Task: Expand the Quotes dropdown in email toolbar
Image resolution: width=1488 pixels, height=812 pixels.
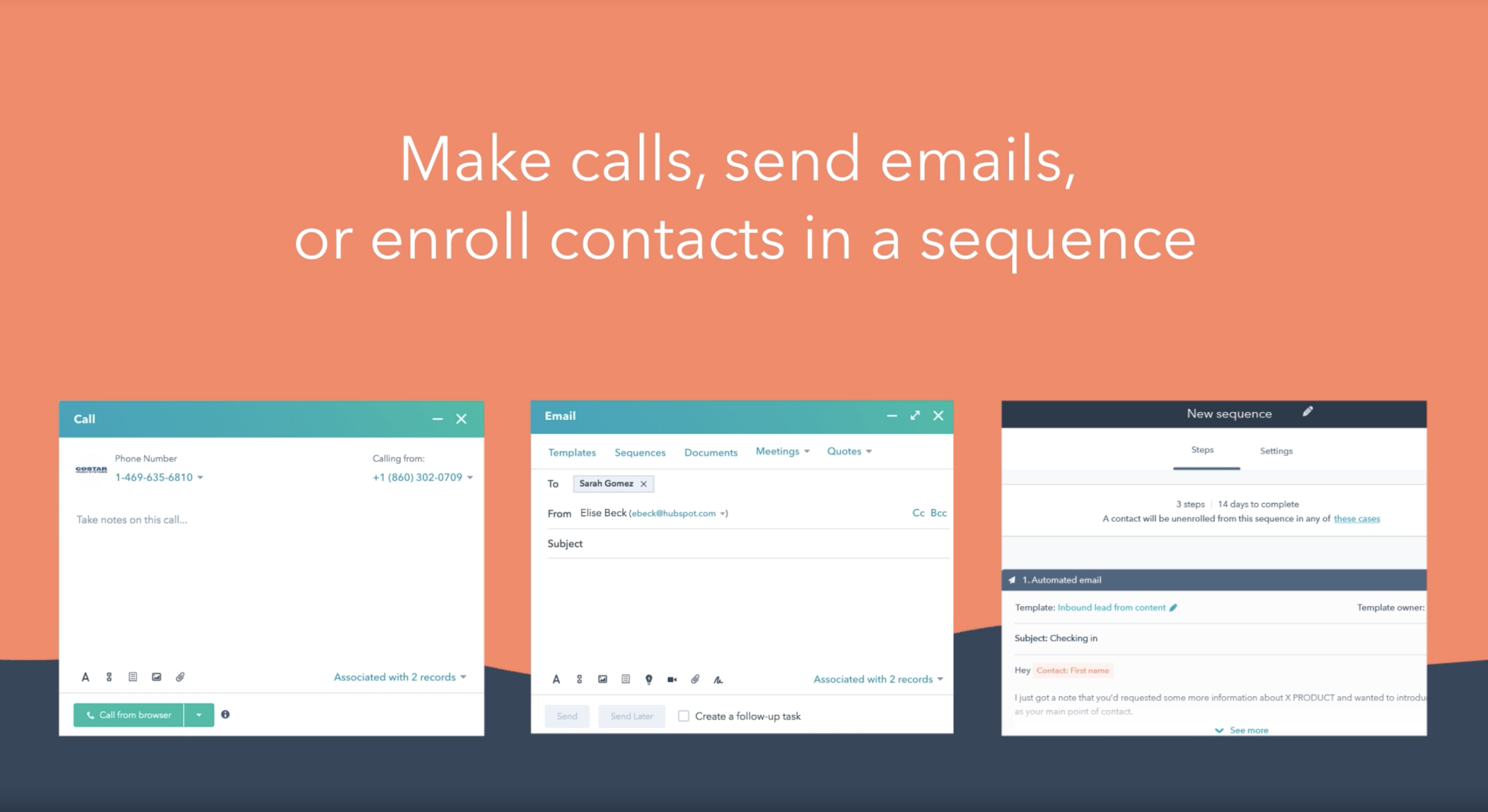Action: pos(848,453)
